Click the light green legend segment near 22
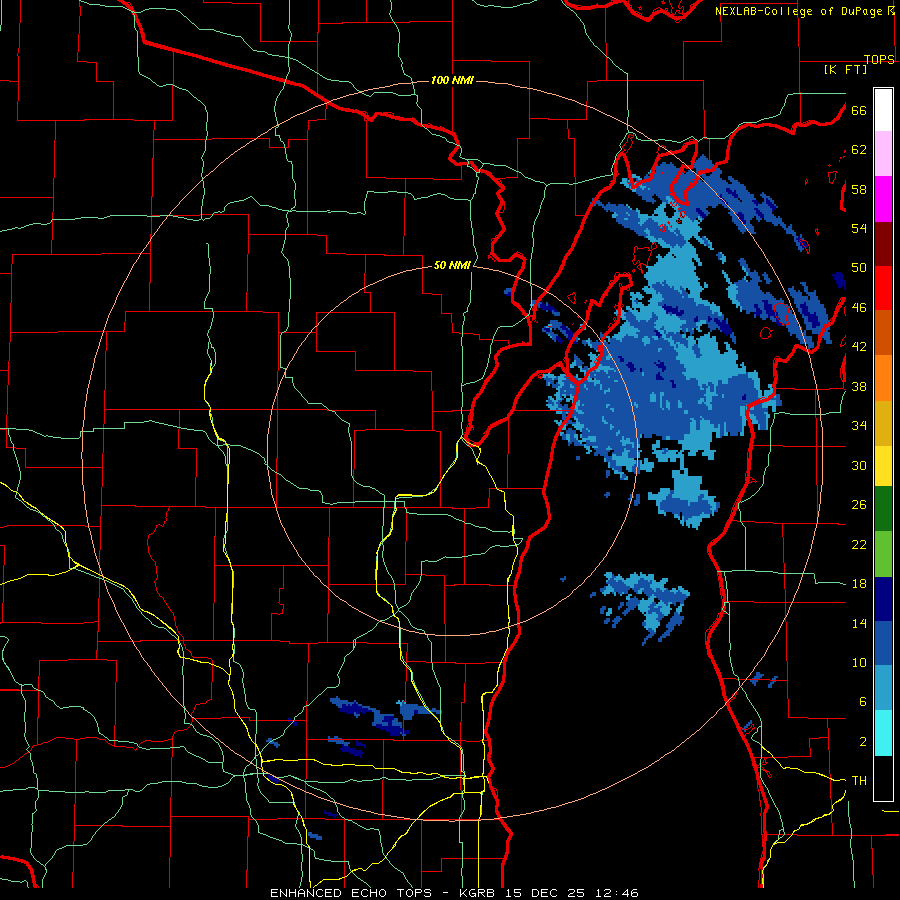 (x=883, y=554)
